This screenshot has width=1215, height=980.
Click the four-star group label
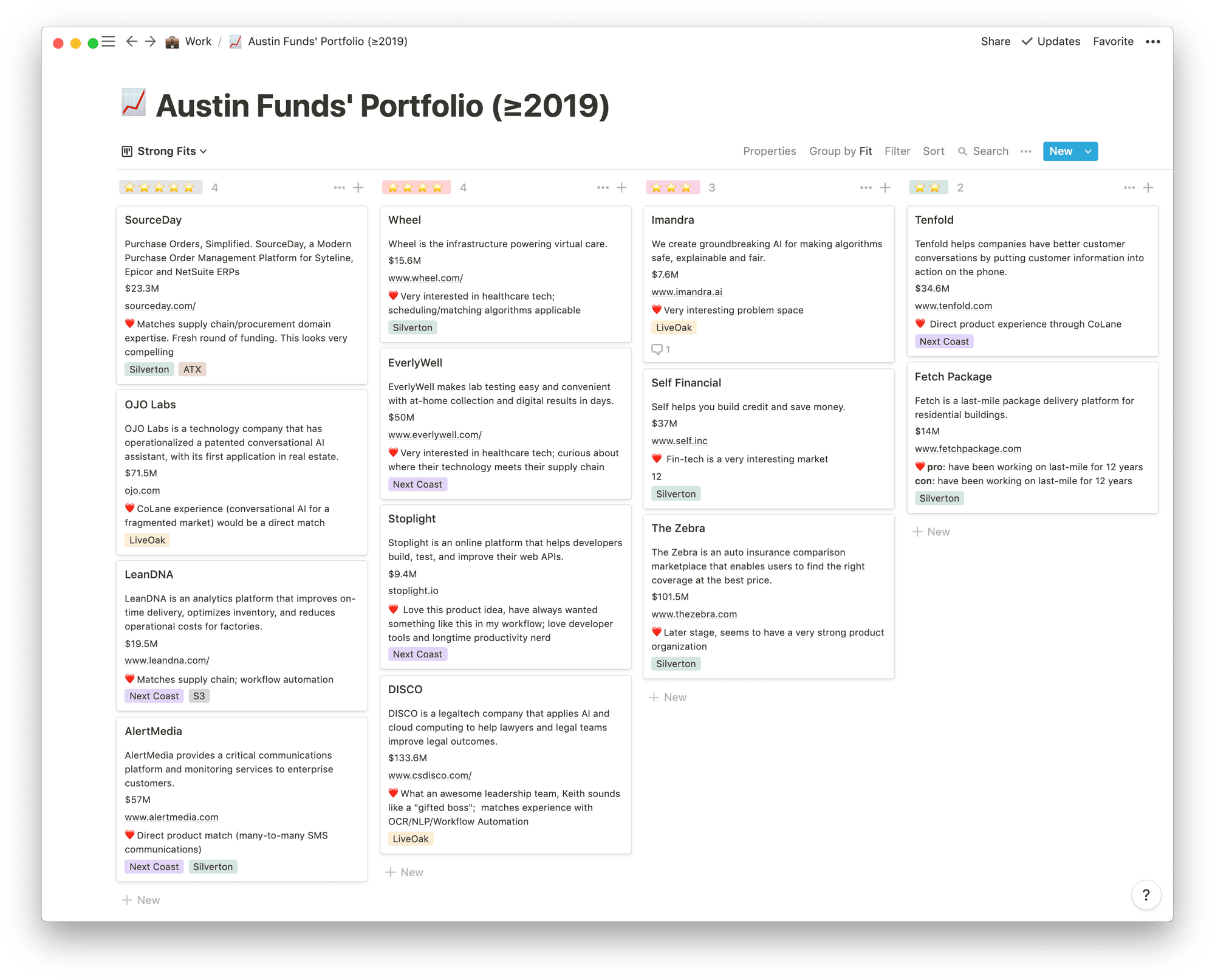click(x=416, y=188)
